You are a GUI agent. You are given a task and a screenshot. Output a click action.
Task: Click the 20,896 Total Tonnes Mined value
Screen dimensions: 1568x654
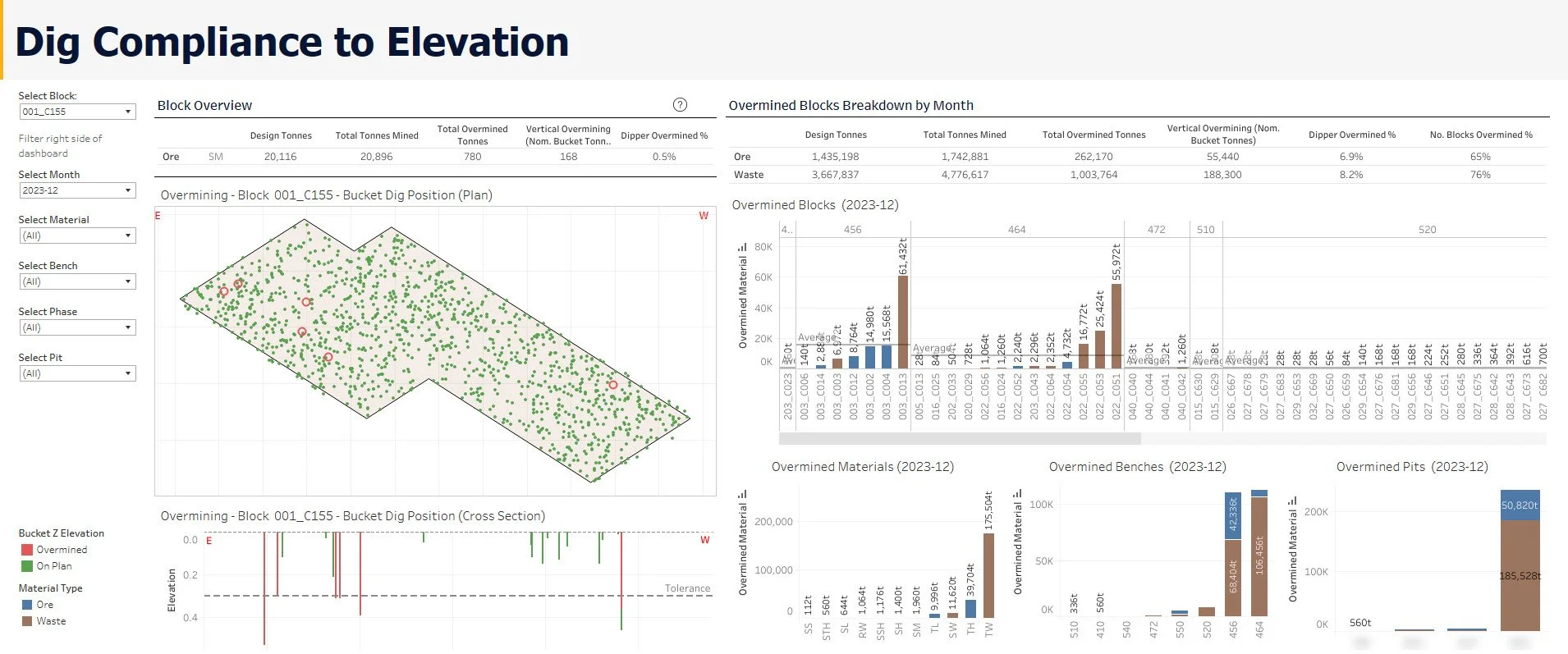pyautogui.click(x=377, y=157)
